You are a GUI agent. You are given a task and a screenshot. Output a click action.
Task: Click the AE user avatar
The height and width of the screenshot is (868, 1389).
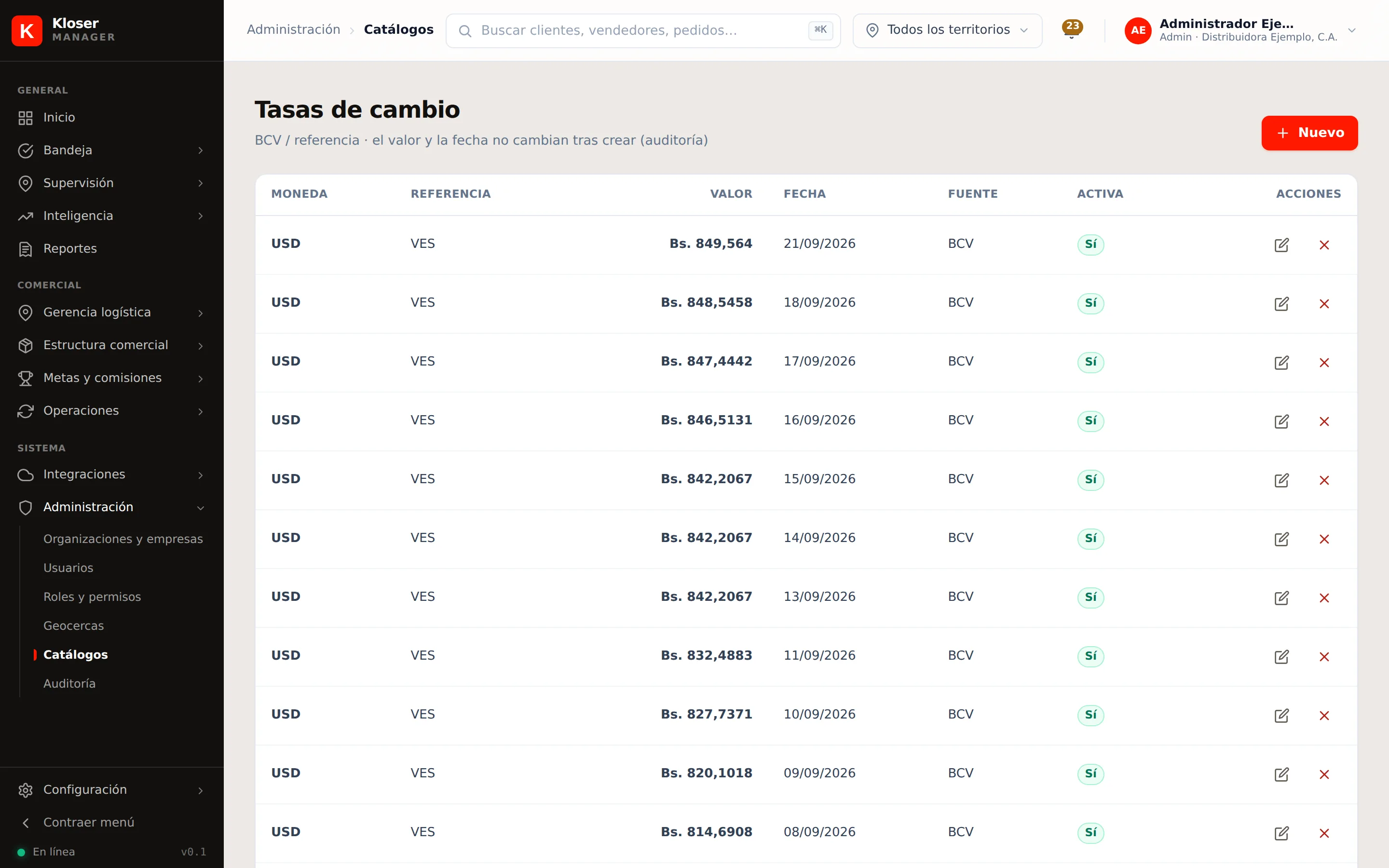1138,30
